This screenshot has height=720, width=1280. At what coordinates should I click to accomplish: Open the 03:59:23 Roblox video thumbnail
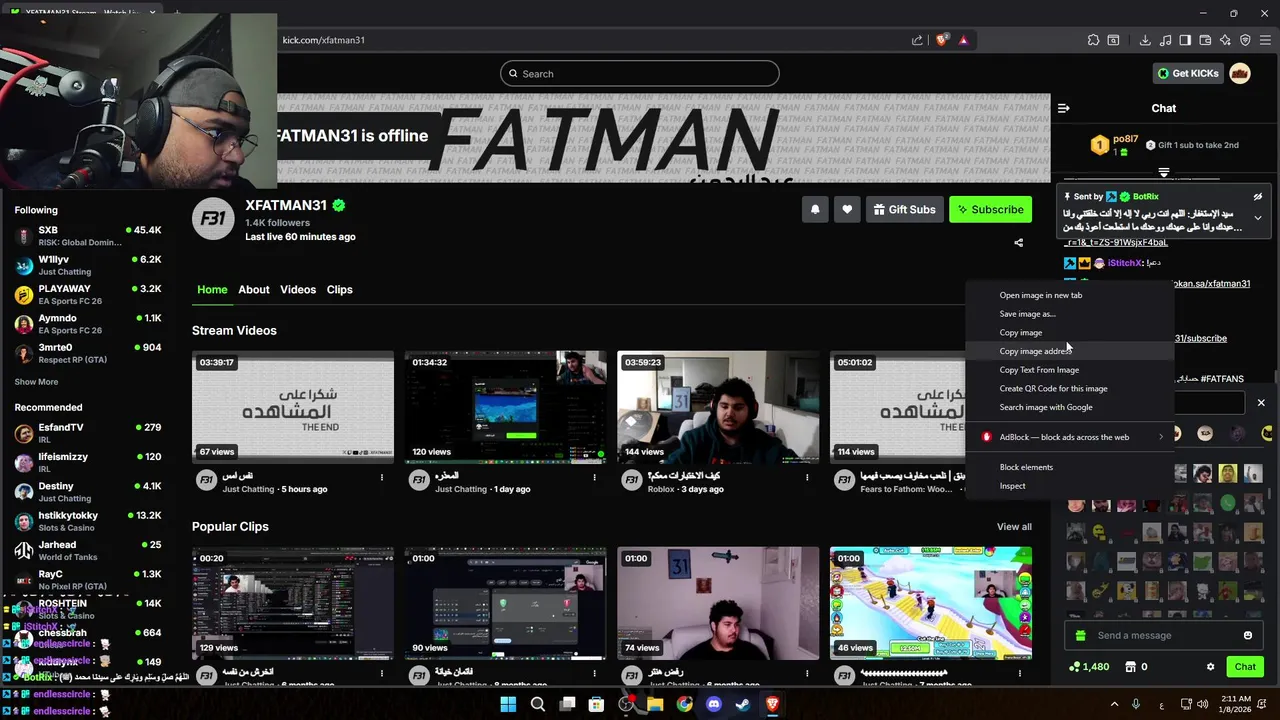tap(718, 407)
